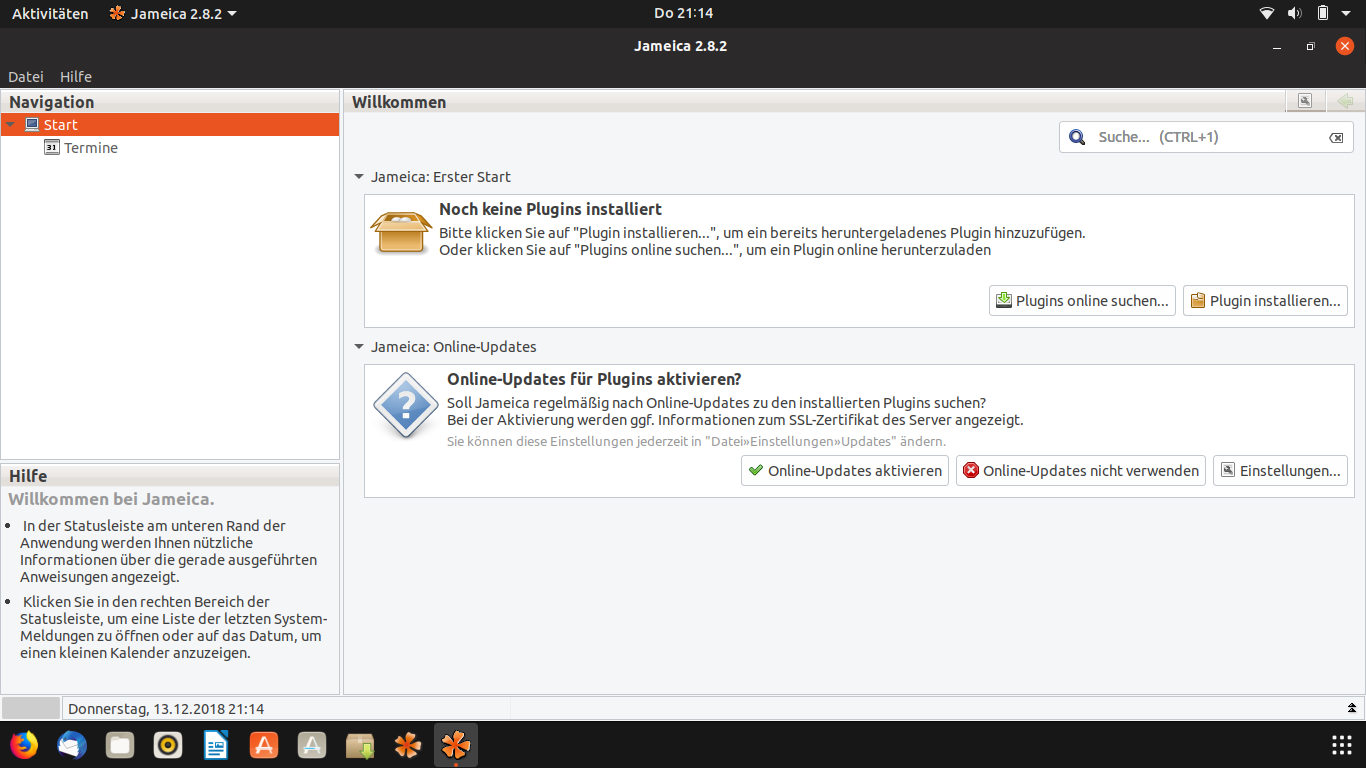
Task: Show applications grid in dock
Action: [x=1342, y=745]
